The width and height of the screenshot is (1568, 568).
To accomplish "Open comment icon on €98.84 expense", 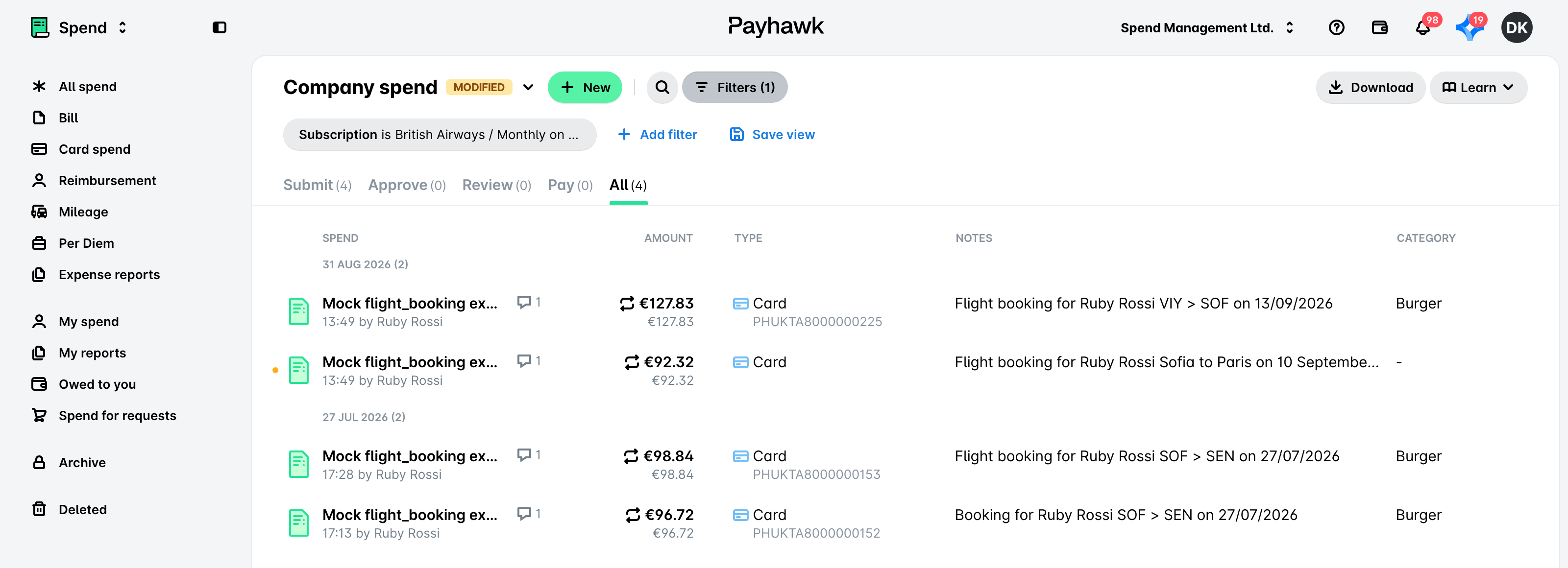I will 523,455.
